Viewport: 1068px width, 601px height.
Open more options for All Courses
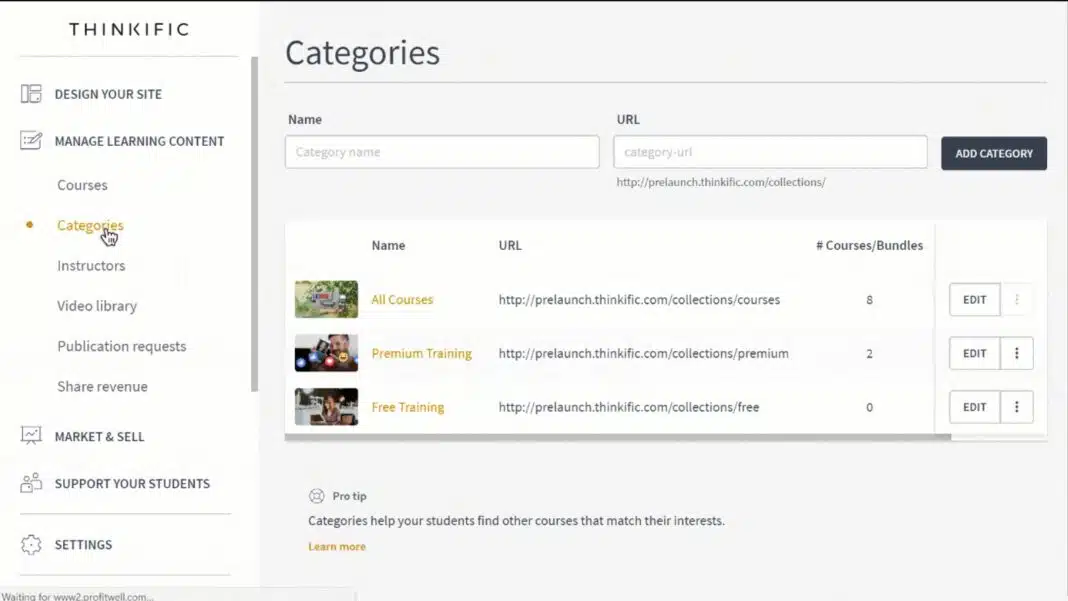(1017, 299)
